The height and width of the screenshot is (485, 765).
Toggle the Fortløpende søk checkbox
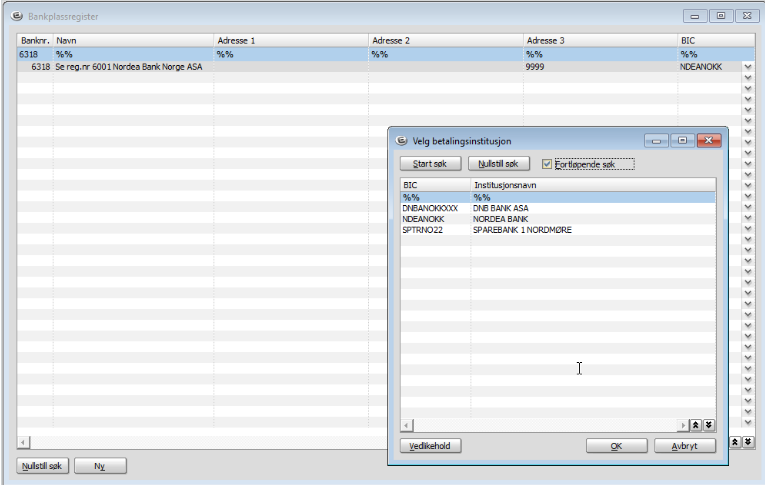coord(547,164)
